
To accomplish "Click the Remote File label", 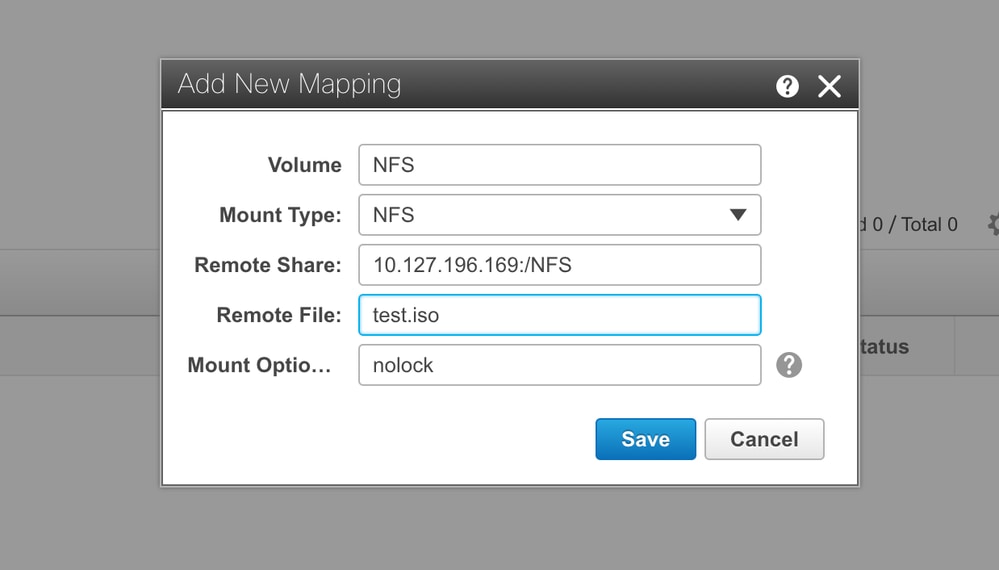I will coord(279,315).
